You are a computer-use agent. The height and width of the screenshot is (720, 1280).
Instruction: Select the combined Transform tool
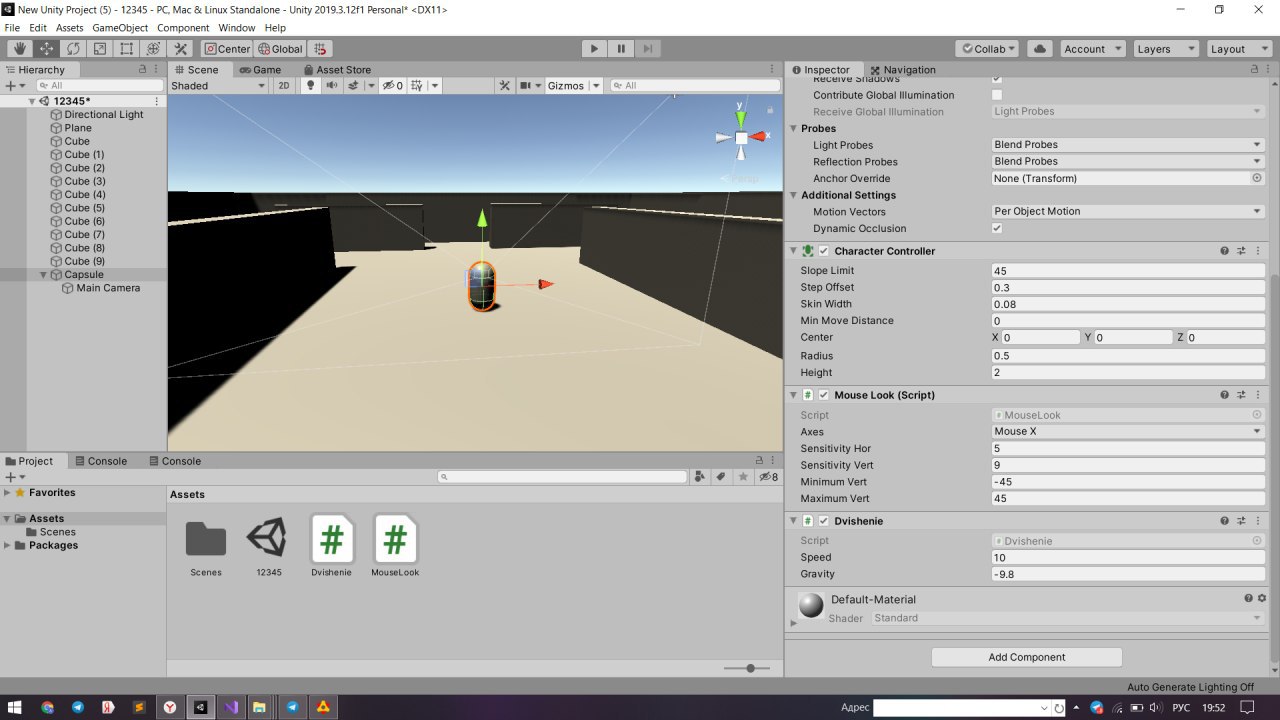click(154, 48)
